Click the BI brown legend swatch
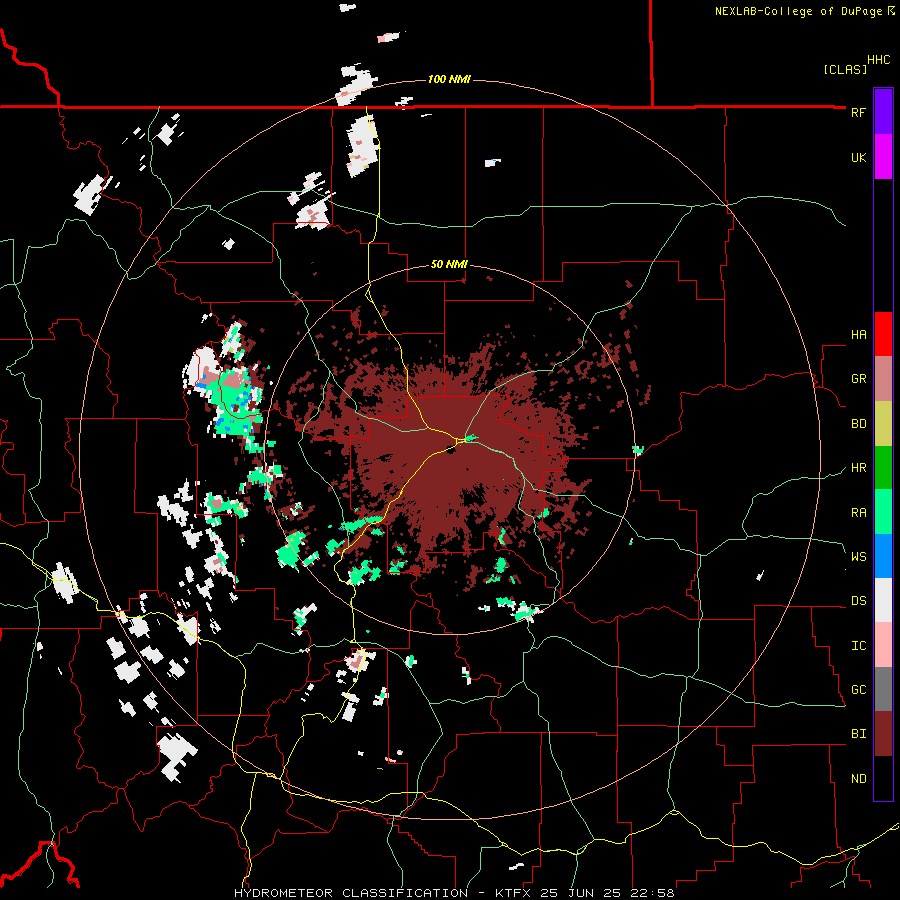Image resolution: width=900 pixels, height=900 pixels. [x=883, y=734]
